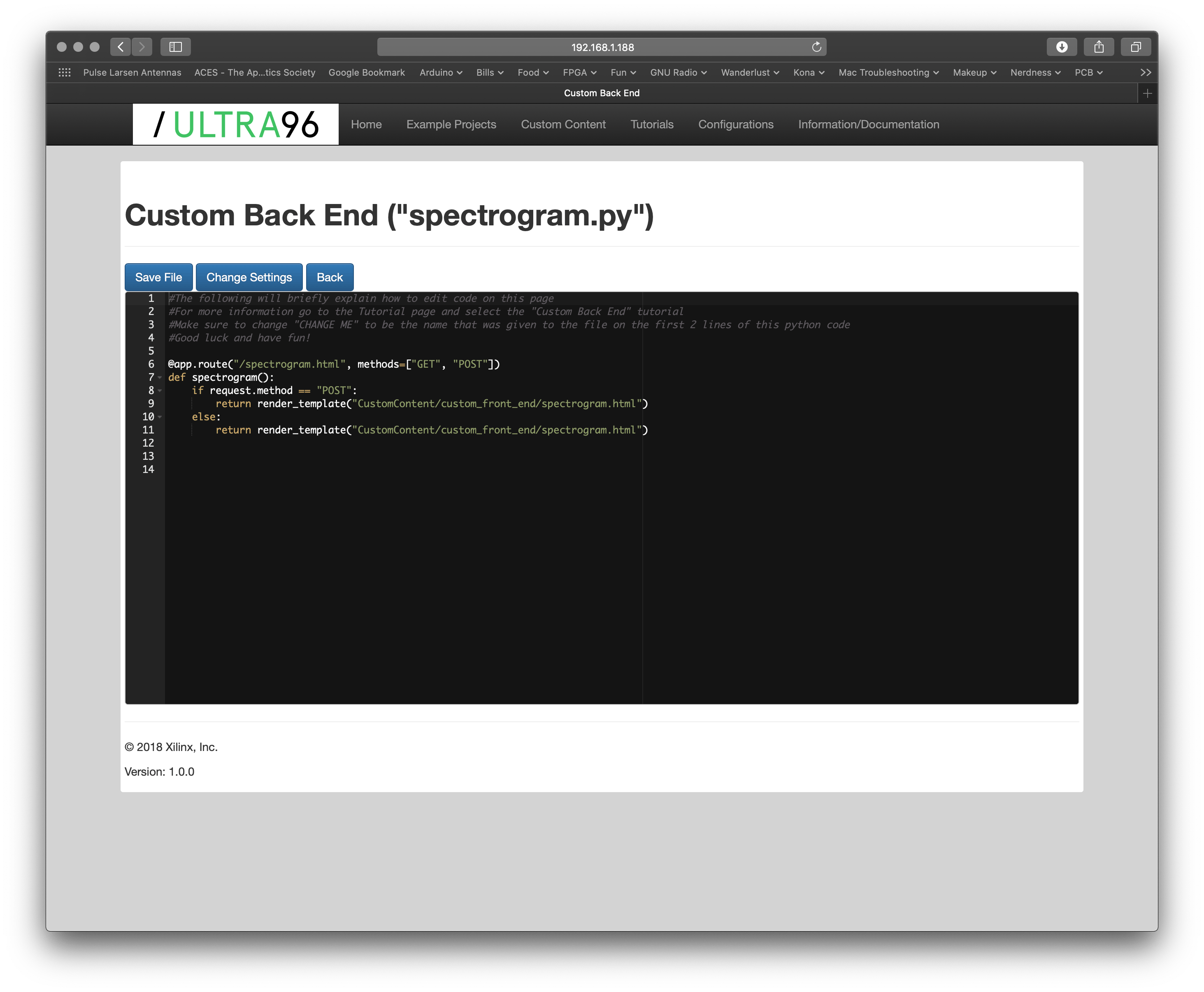Click the browser reload icon
The image size is (1204, 992).
tap(817, 46)
